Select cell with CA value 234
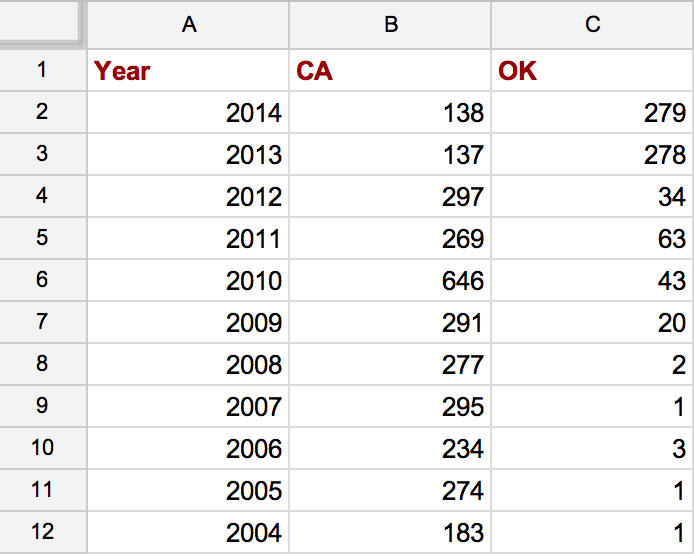 [390, 448]
